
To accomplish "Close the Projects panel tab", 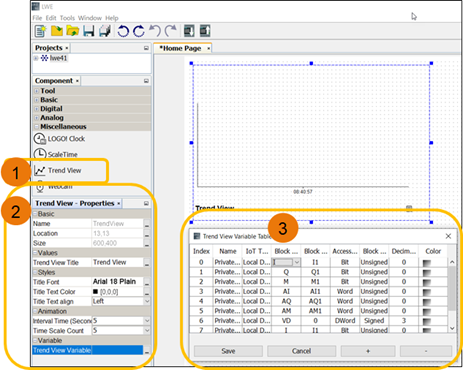I will click(x=67, y=48).
